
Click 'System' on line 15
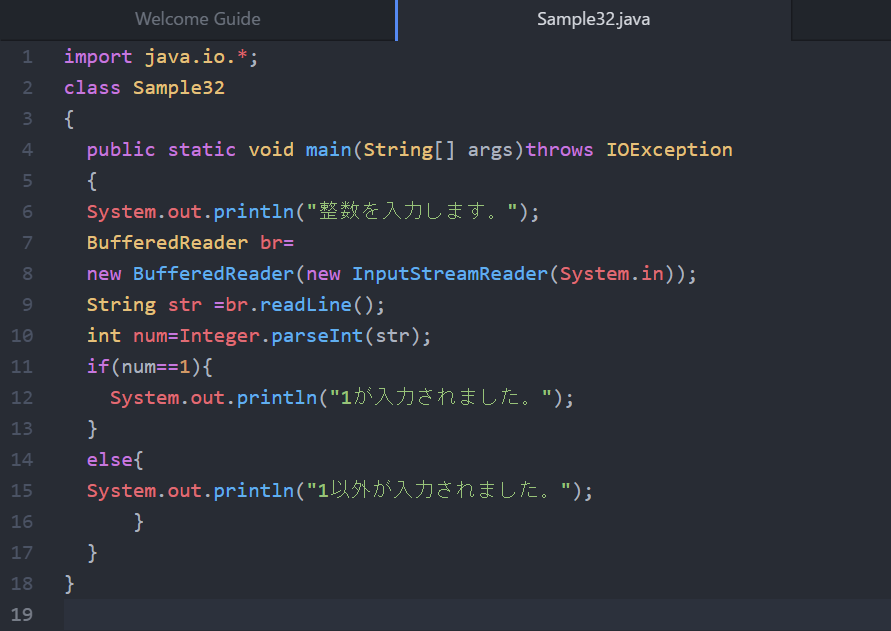[121, 491]
